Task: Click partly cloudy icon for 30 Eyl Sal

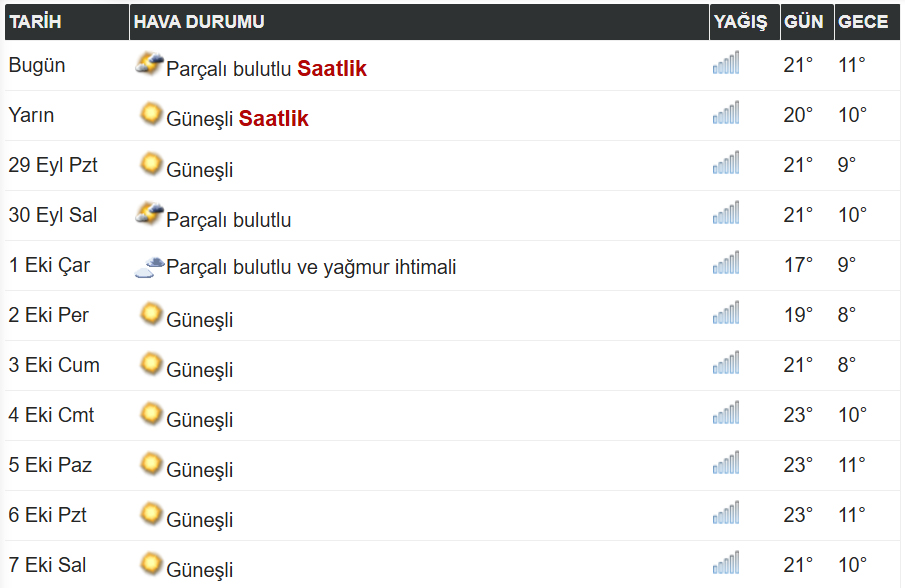Action: coord(149,214)
